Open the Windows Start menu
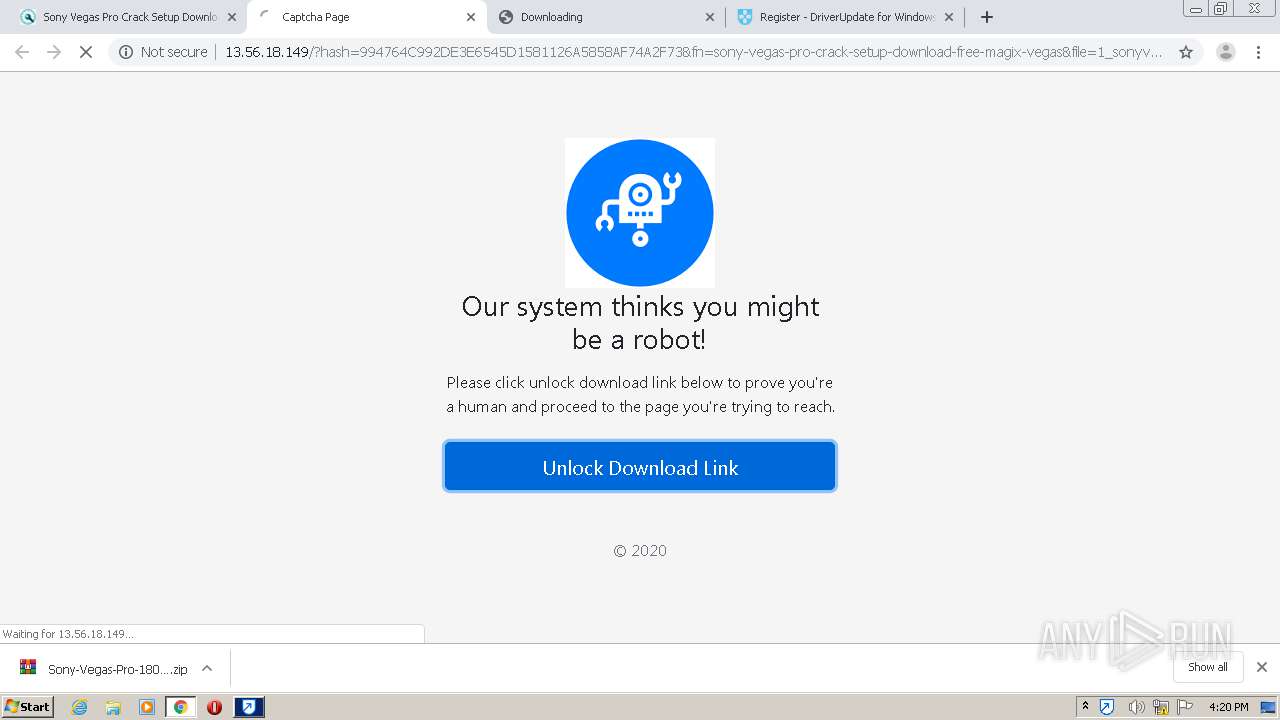 (x=28, y=706)
